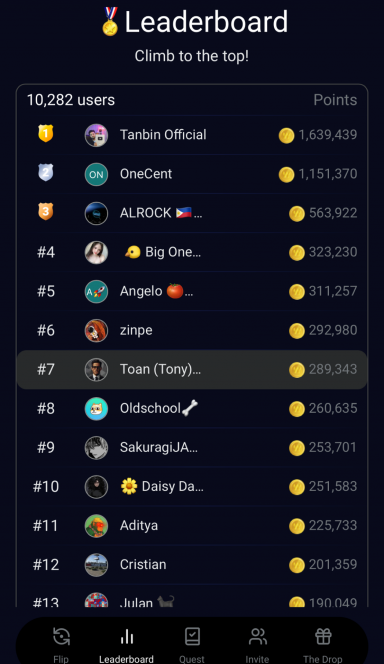Click the medal emoji beside Leaderboard title

(x=110, y=21)
